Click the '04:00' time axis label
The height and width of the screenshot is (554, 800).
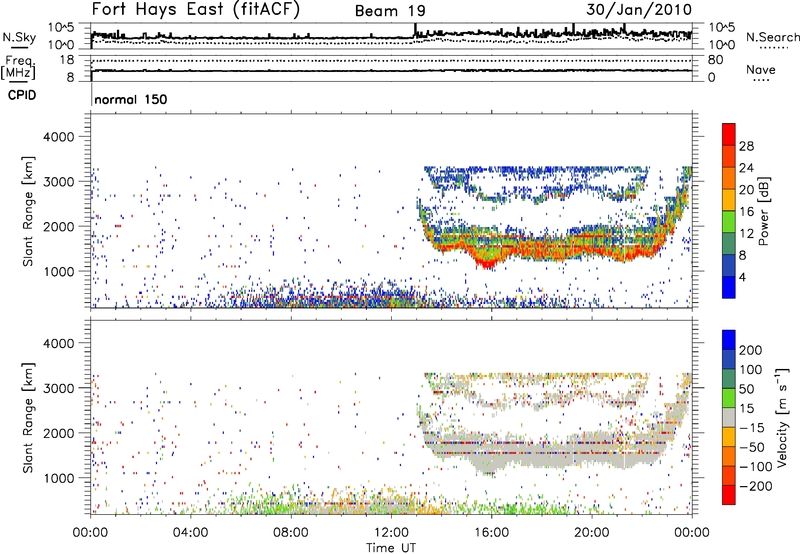pos(191,533)
